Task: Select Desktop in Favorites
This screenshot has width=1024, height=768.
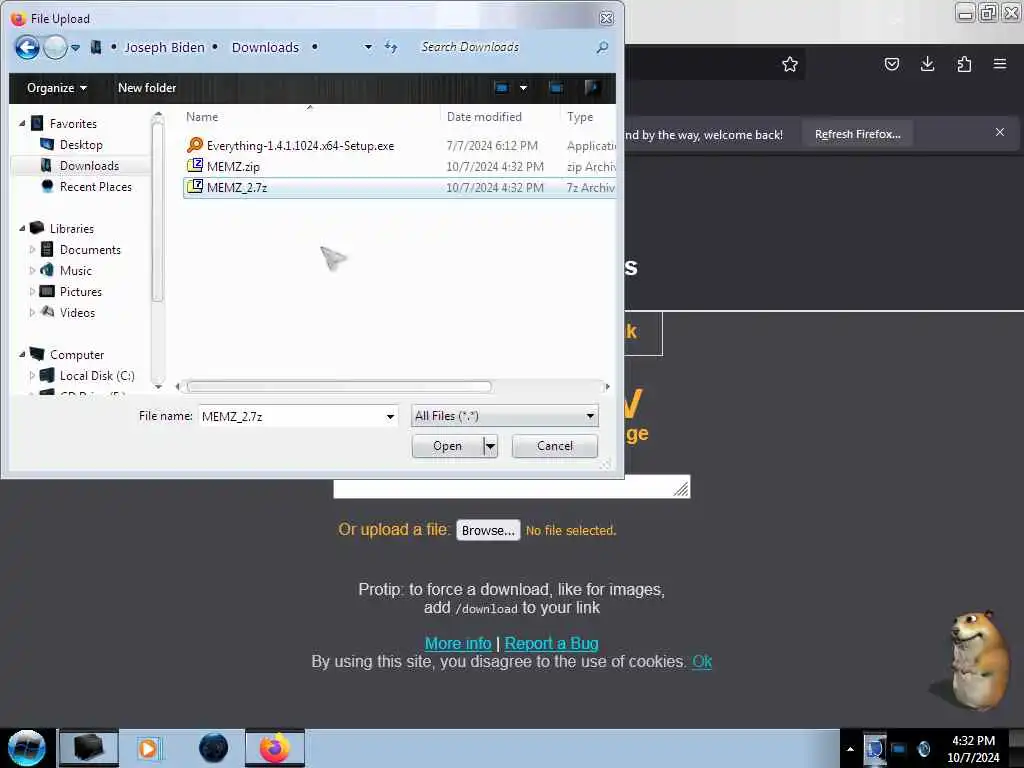Action: [x=81, y=144]
